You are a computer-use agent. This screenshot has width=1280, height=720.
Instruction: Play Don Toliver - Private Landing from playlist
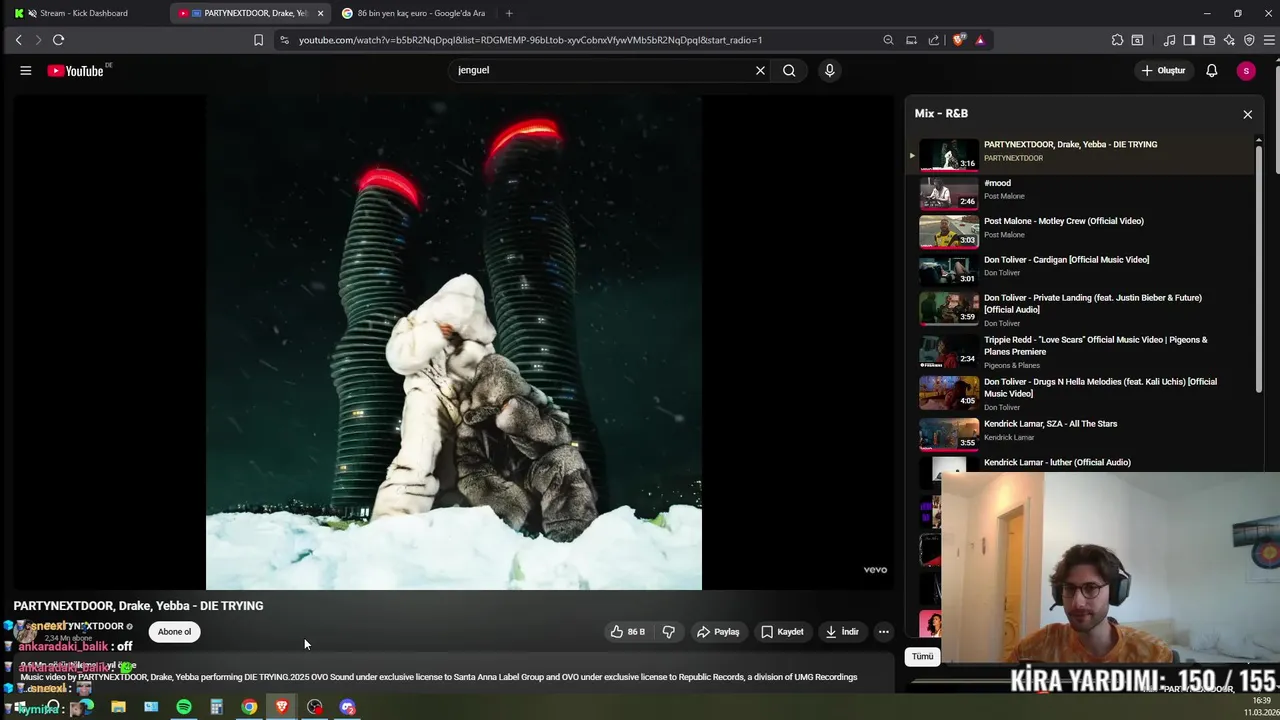pos(1080,309)
